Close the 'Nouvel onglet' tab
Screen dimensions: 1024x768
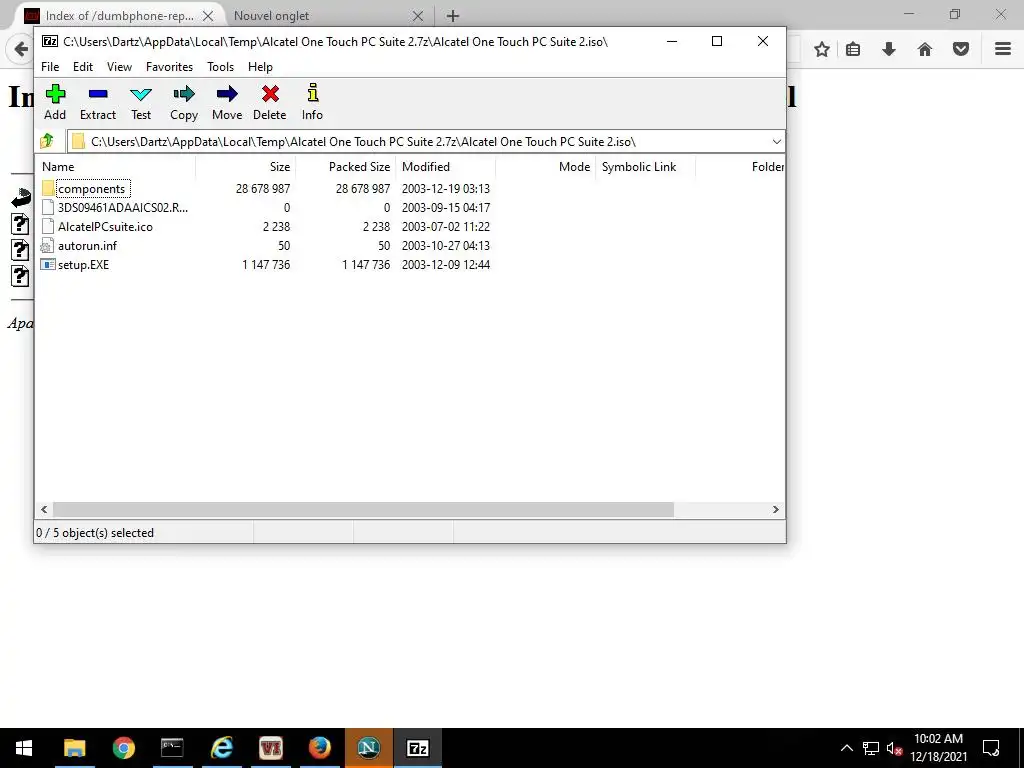pyautogui.click(x=418, y=16)
